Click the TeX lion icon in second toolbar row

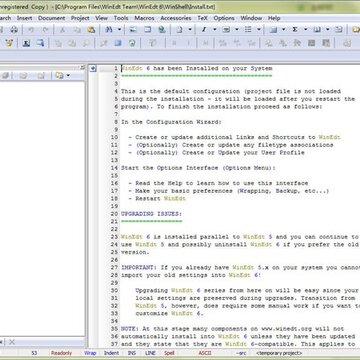[x=9, y=43]
